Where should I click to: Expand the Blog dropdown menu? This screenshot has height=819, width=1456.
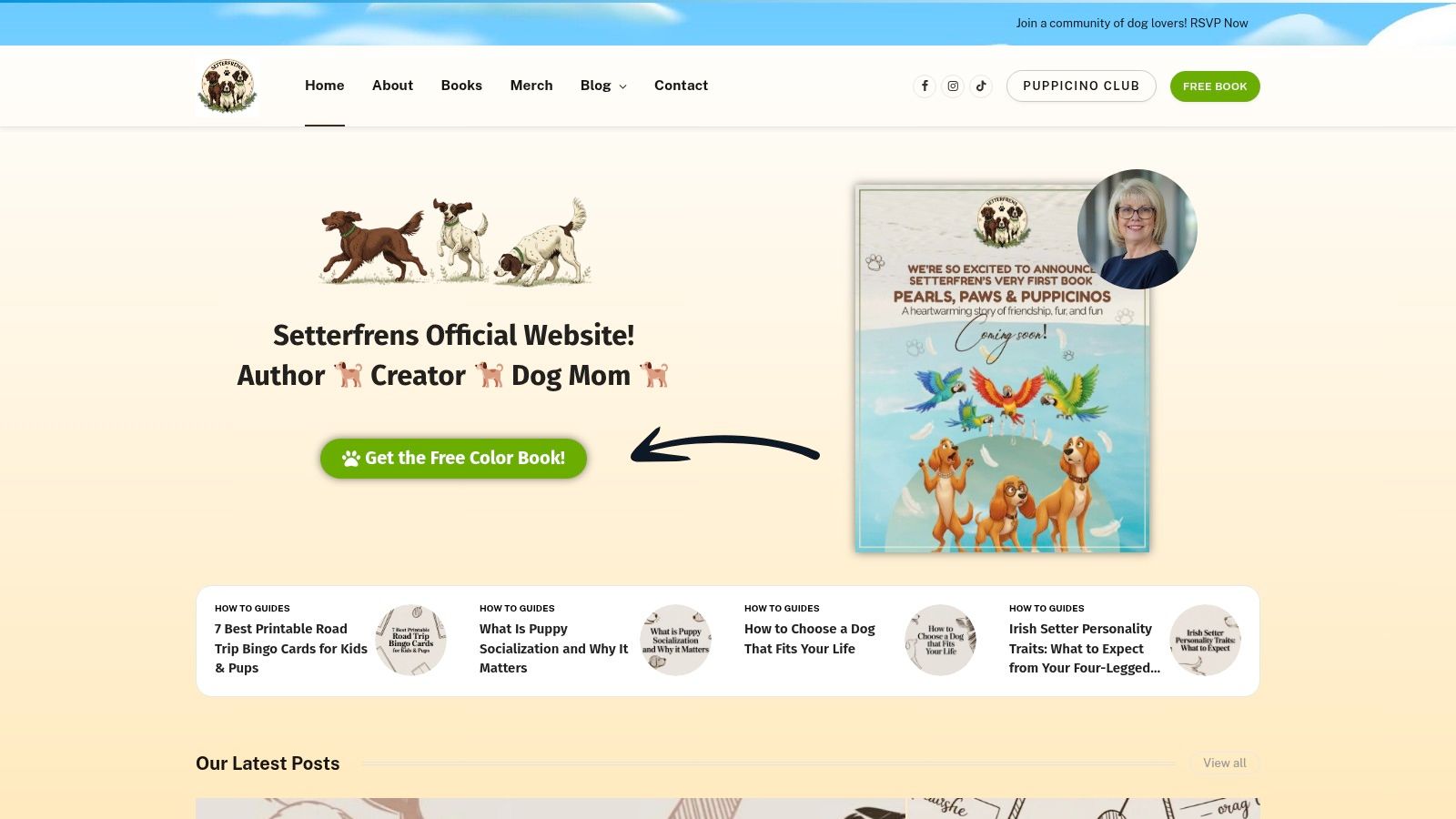coord(602,86)
